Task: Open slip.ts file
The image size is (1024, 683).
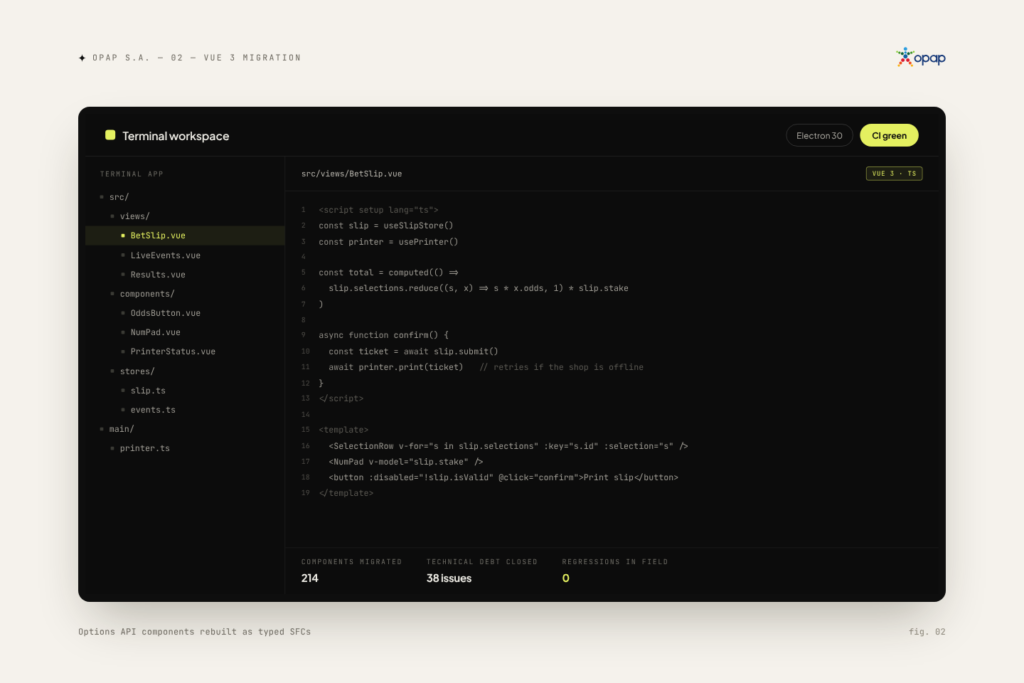Action: pos(148,390)
